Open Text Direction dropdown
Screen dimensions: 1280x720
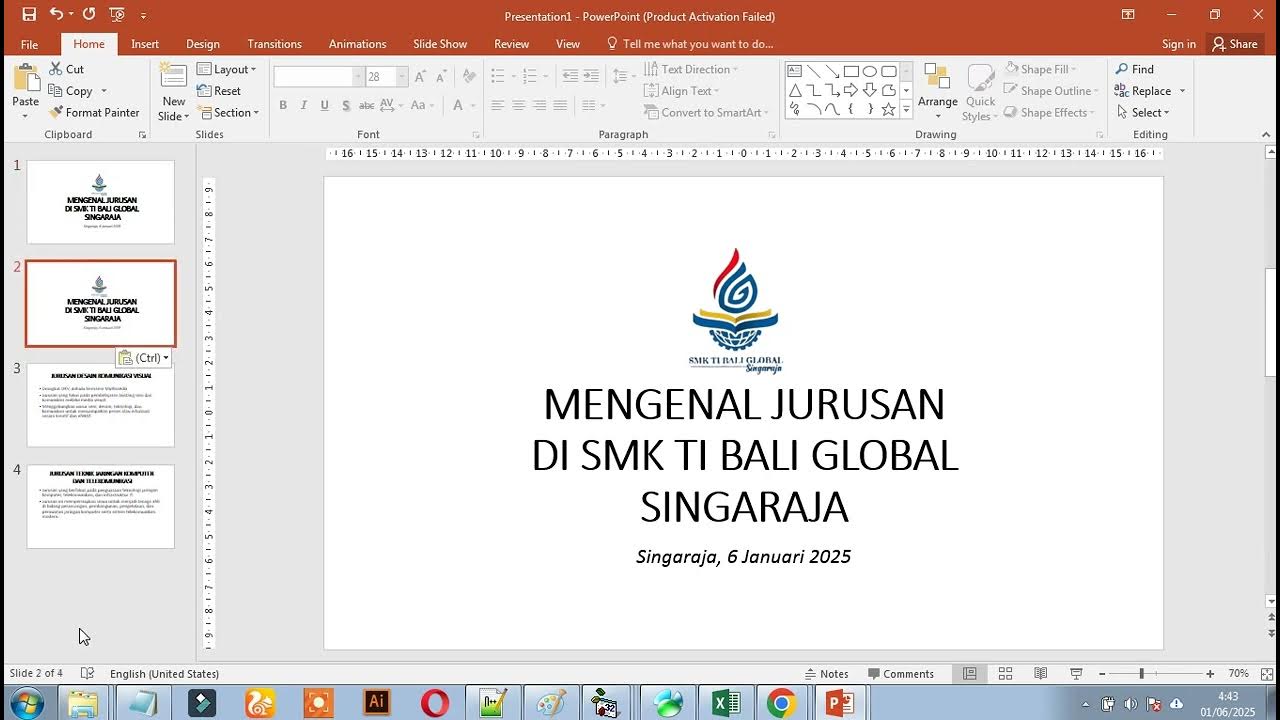coord(690,69)
